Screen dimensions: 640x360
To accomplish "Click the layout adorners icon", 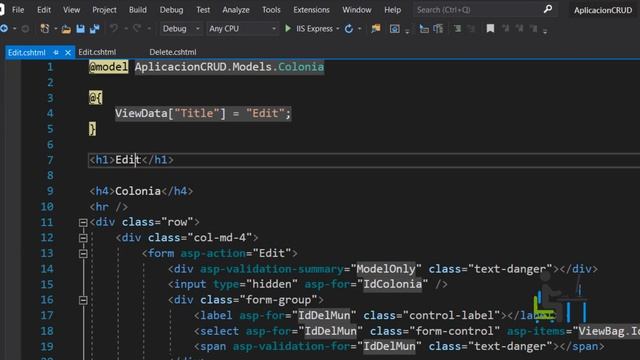I will coord(438,29).
